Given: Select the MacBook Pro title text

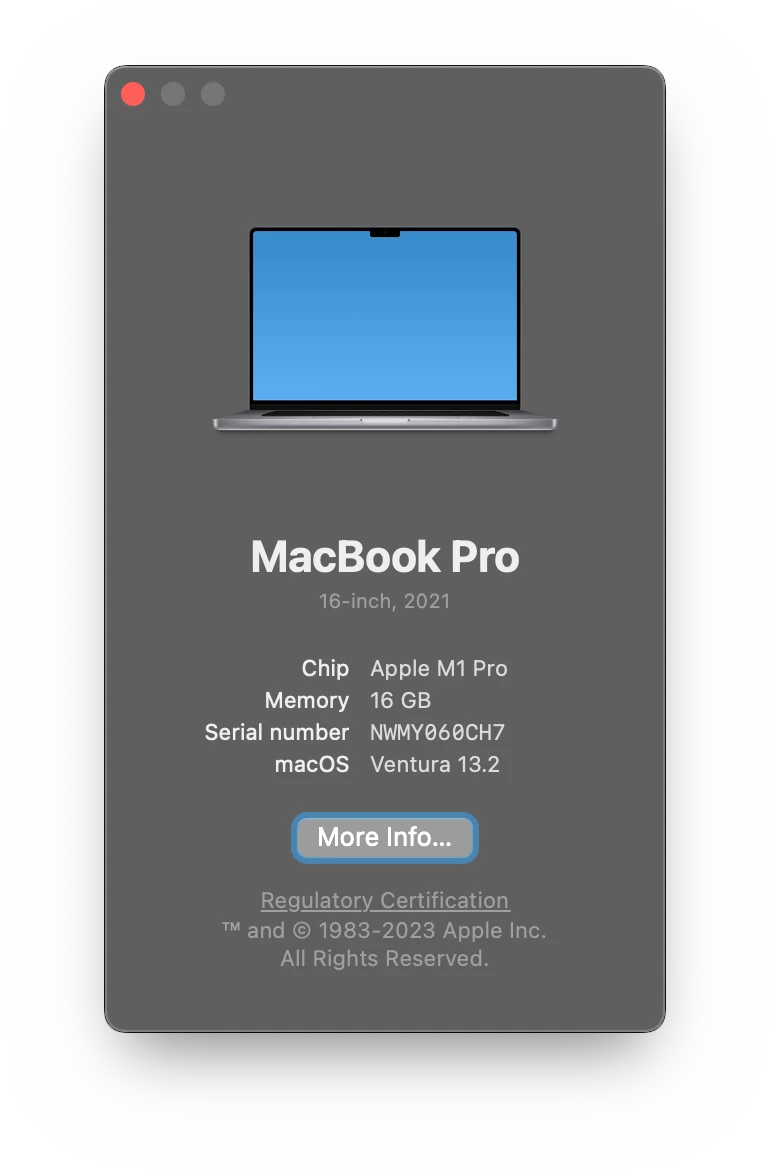Looking at the screenshot, I should tap(384, 557).
